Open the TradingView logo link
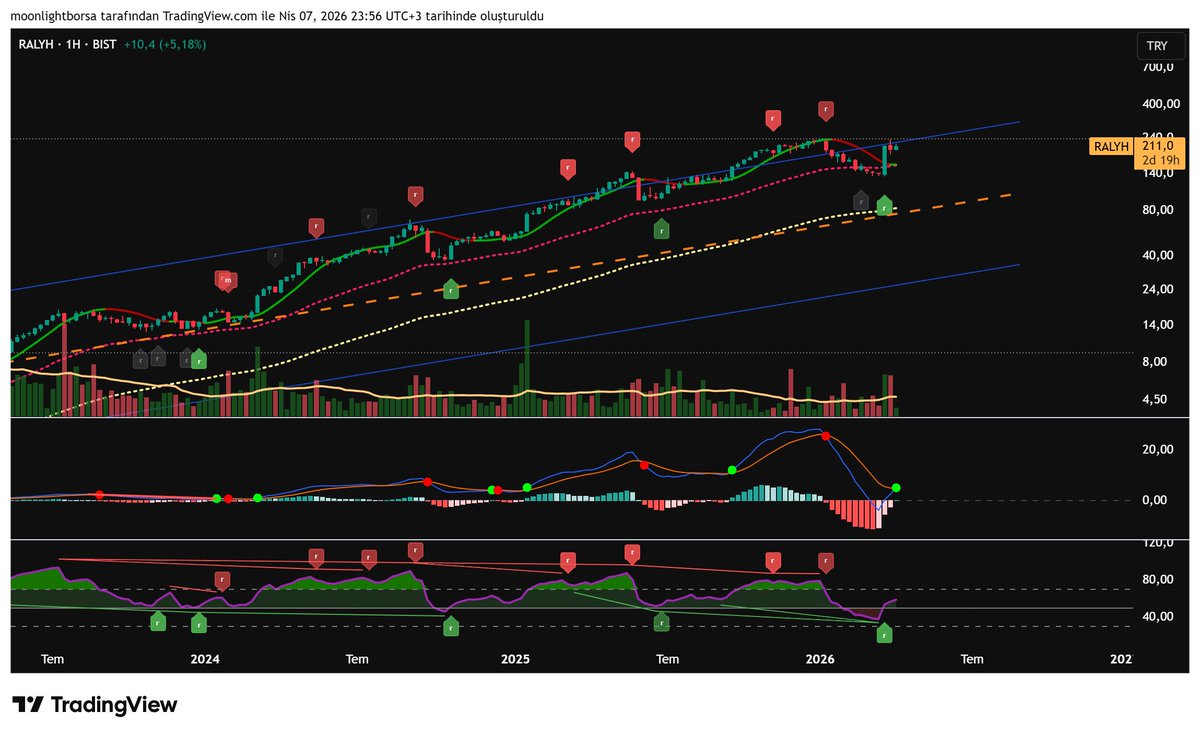 click(x=95, y=704)
